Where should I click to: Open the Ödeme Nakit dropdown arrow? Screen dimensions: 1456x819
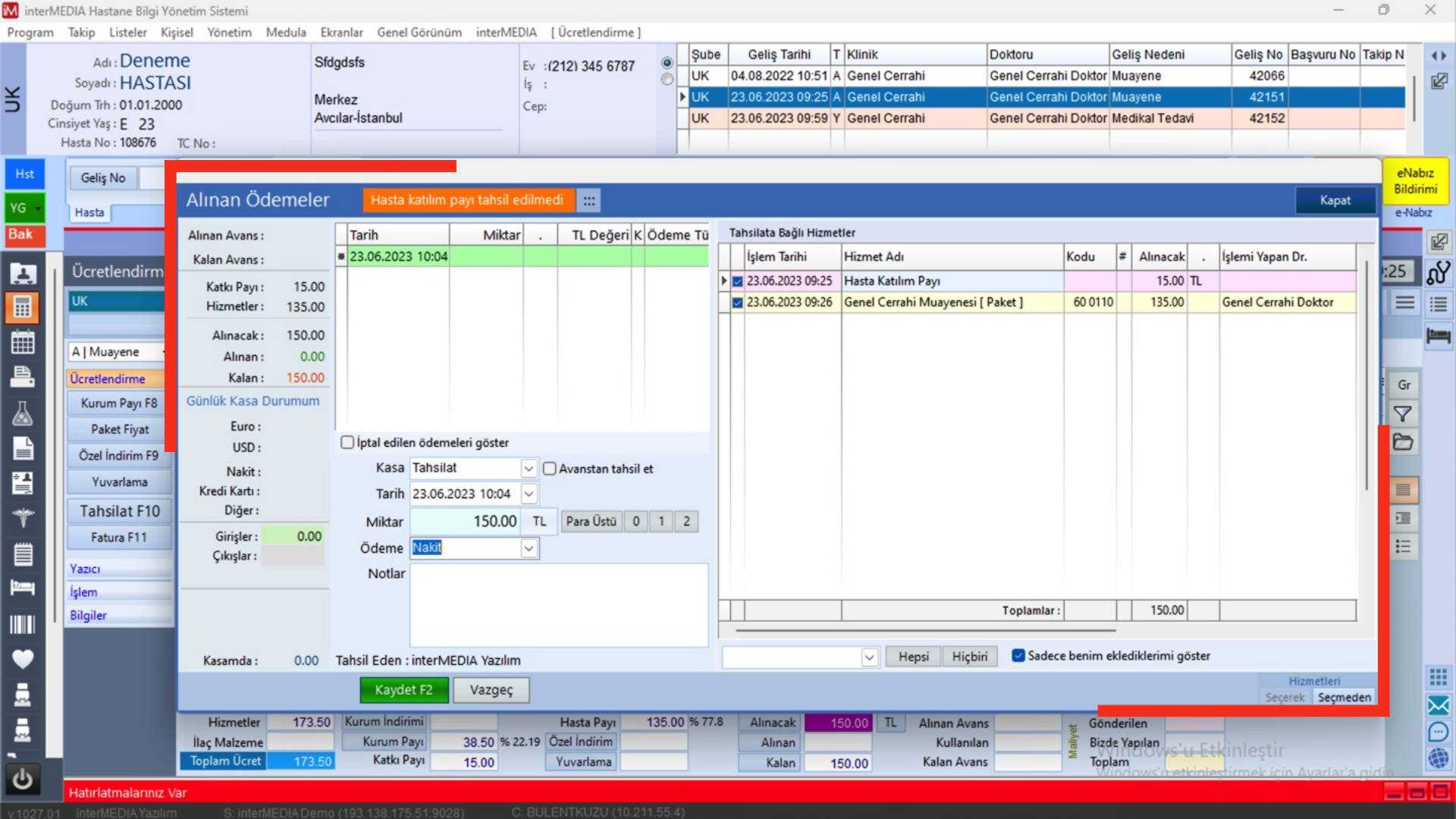click(529, 548)
